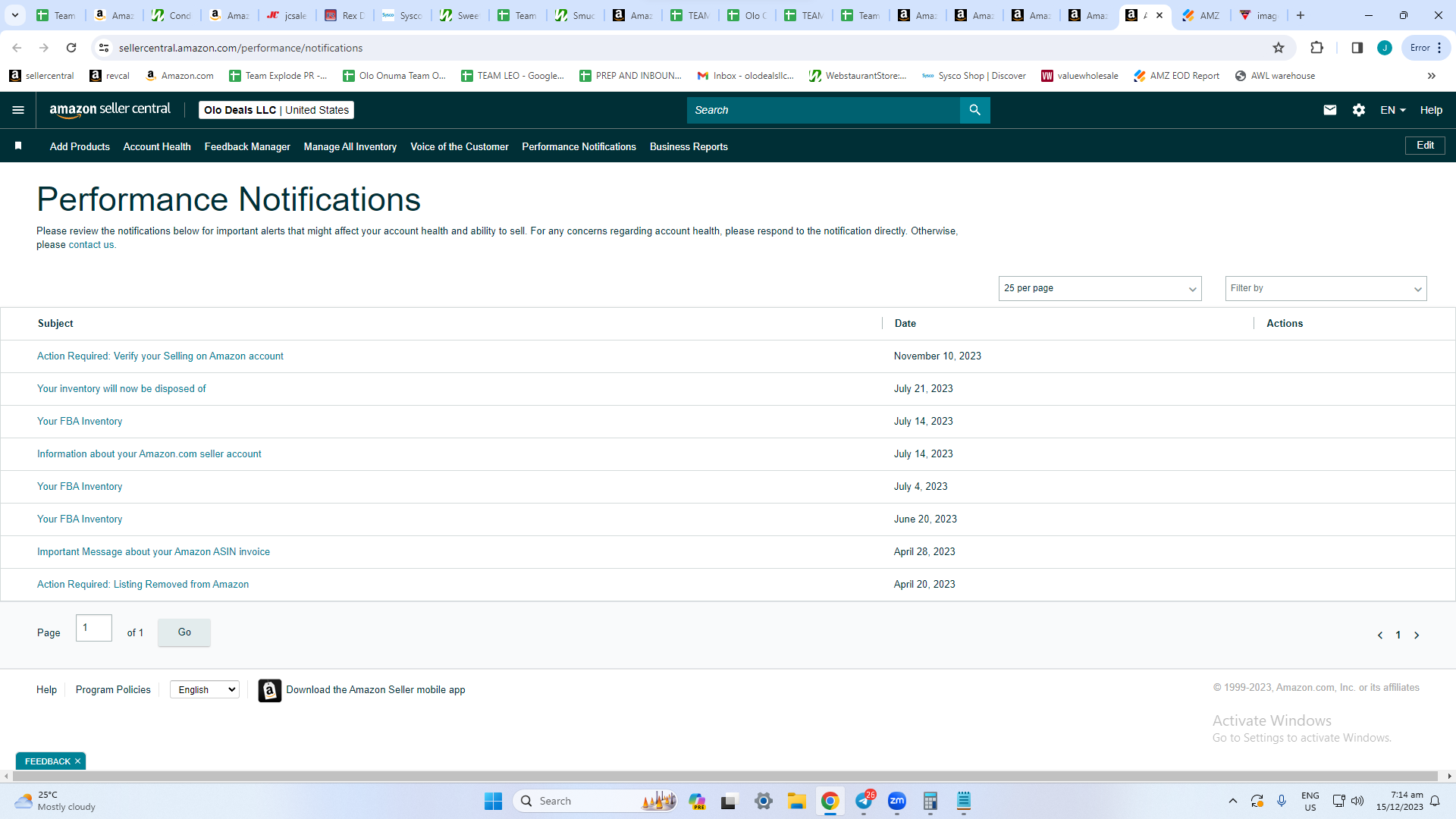The height and width of the screenshot is (819, 1456).
Task: Click the horizontal scrollbar at page bottom
Action: pyautogui.click(x=725, y=777)
